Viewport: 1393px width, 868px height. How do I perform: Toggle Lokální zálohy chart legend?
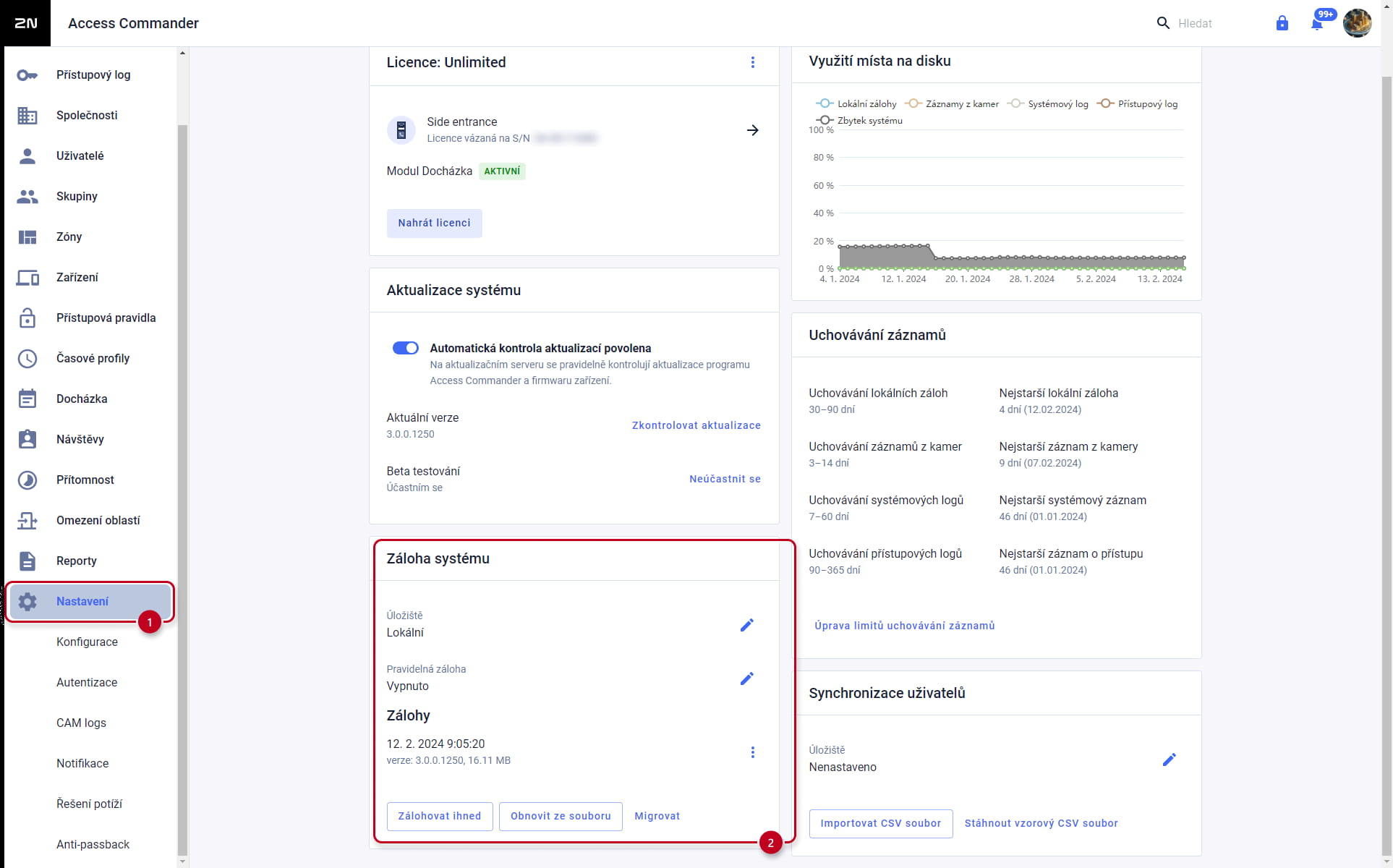pyautogui.click(x=857, y=103)
